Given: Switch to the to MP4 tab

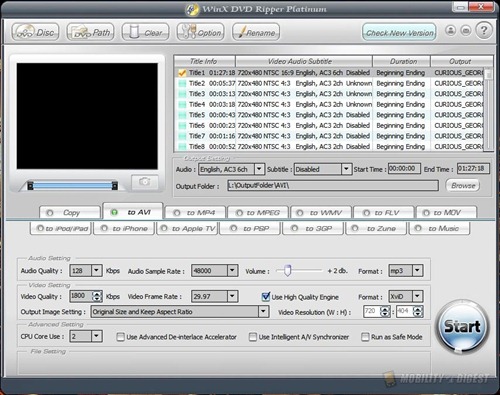Looking at the screenshot, I should 195,213.
